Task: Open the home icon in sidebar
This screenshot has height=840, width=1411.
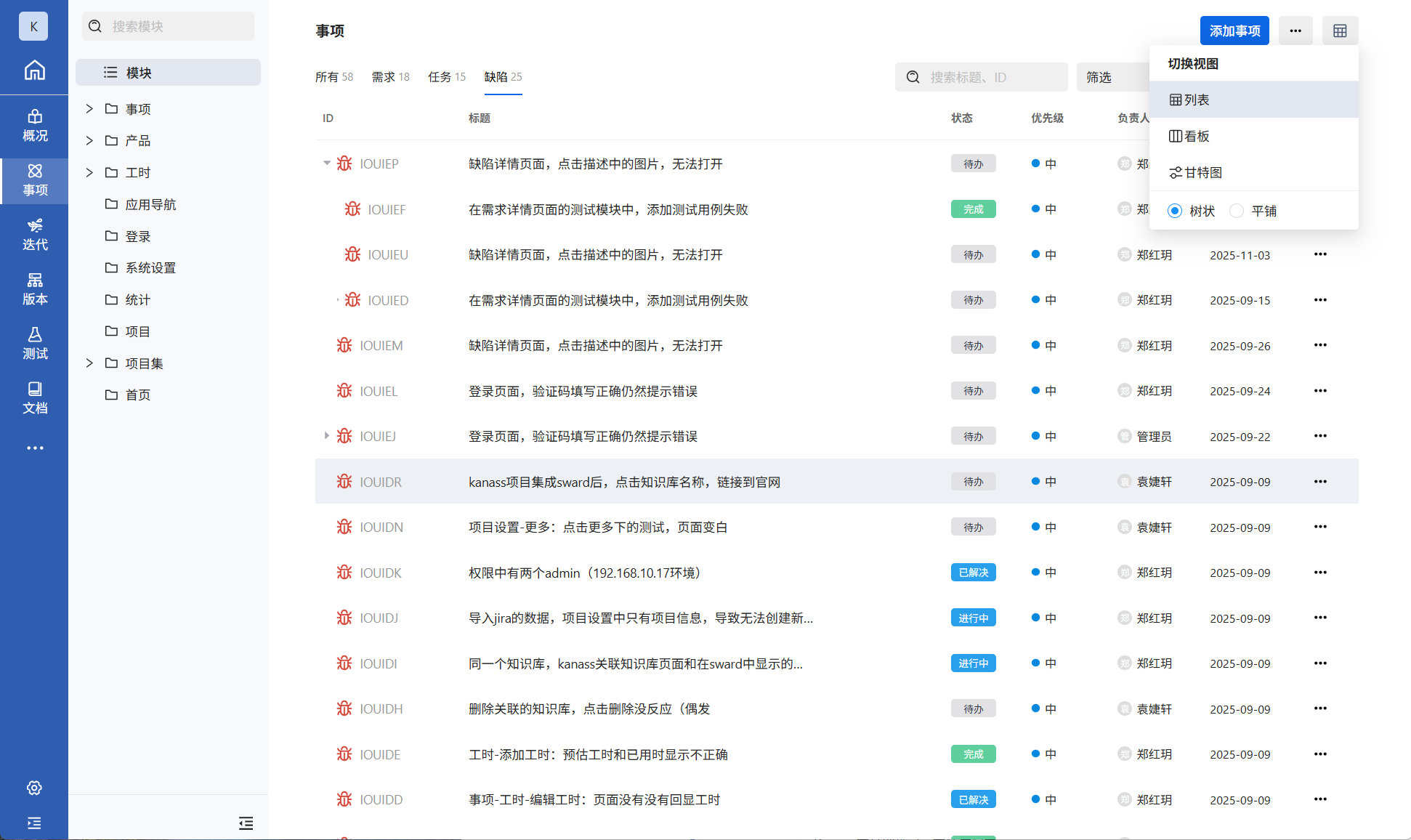Action: pos(34,70)
